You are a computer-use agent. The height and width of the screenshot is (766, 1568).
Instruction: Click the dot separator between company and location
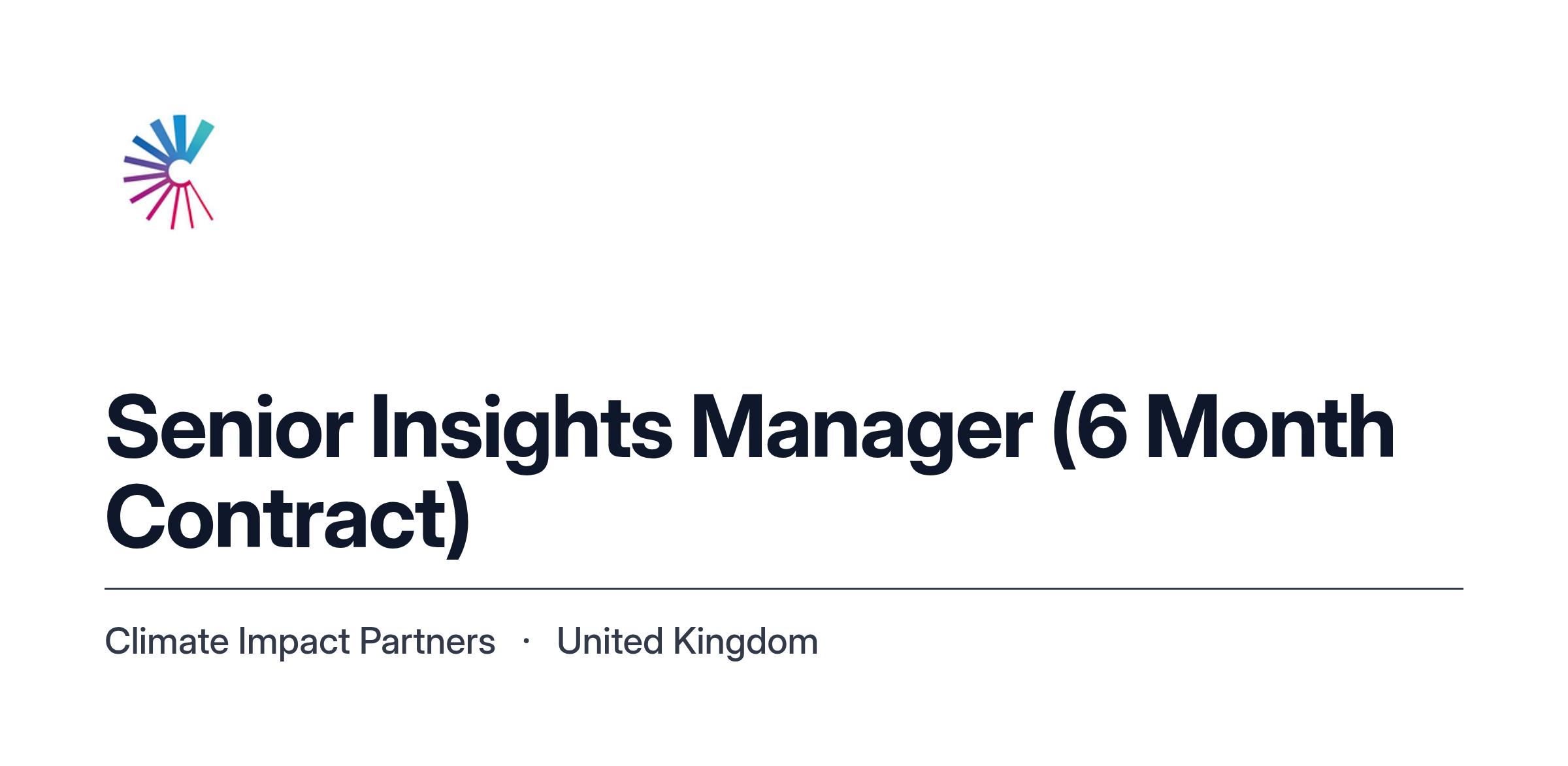pyautogui.click(x=526, y=641)
